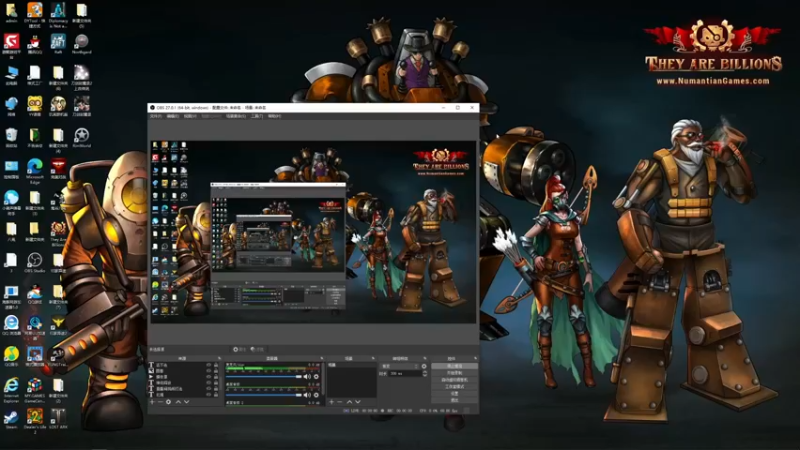Toggle lock of image source
This screenshot has height=450, width=800.
click(216, 370)
